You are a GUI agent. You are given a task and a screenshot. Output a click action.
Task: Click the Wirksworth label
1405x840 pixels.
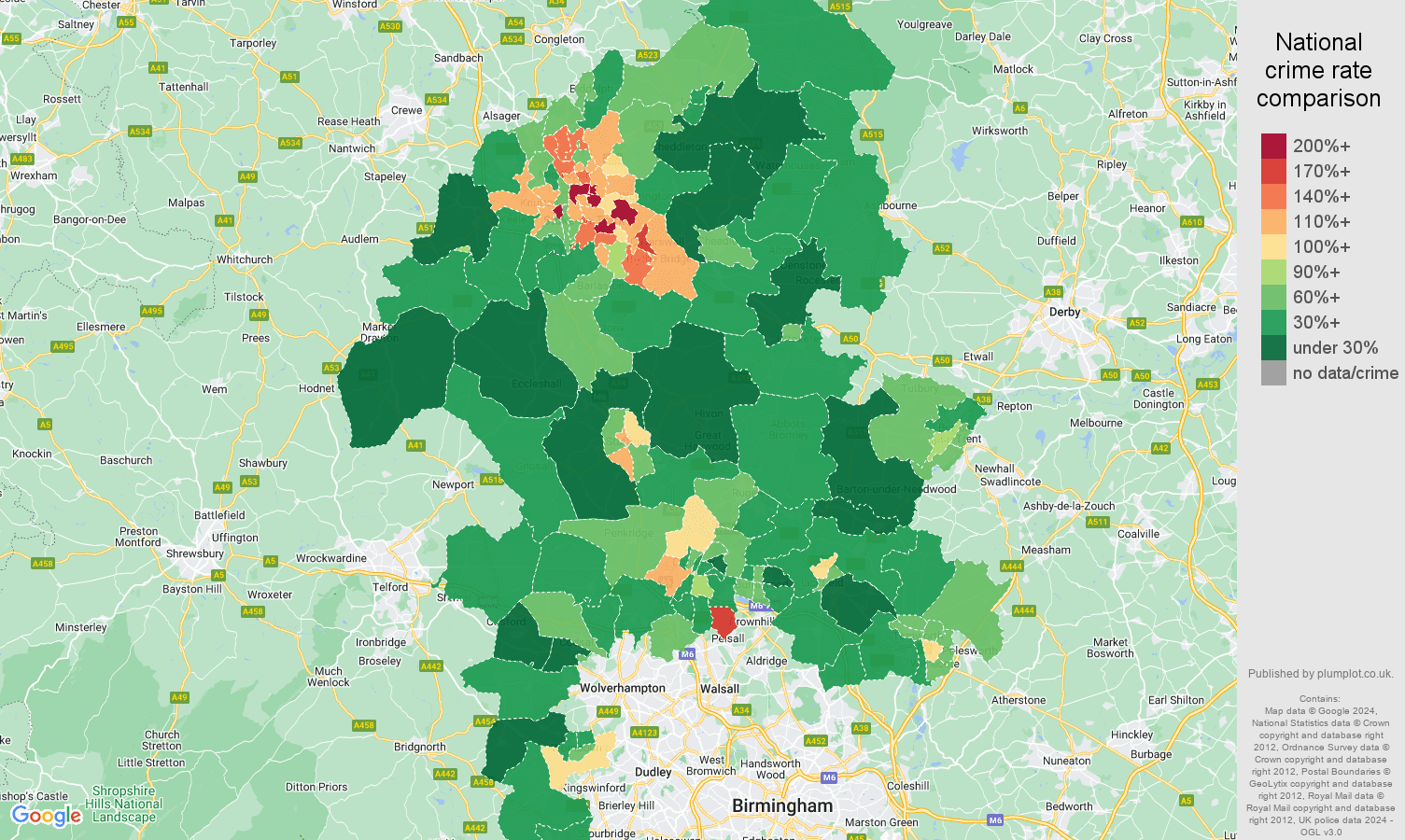coord(999,131)
